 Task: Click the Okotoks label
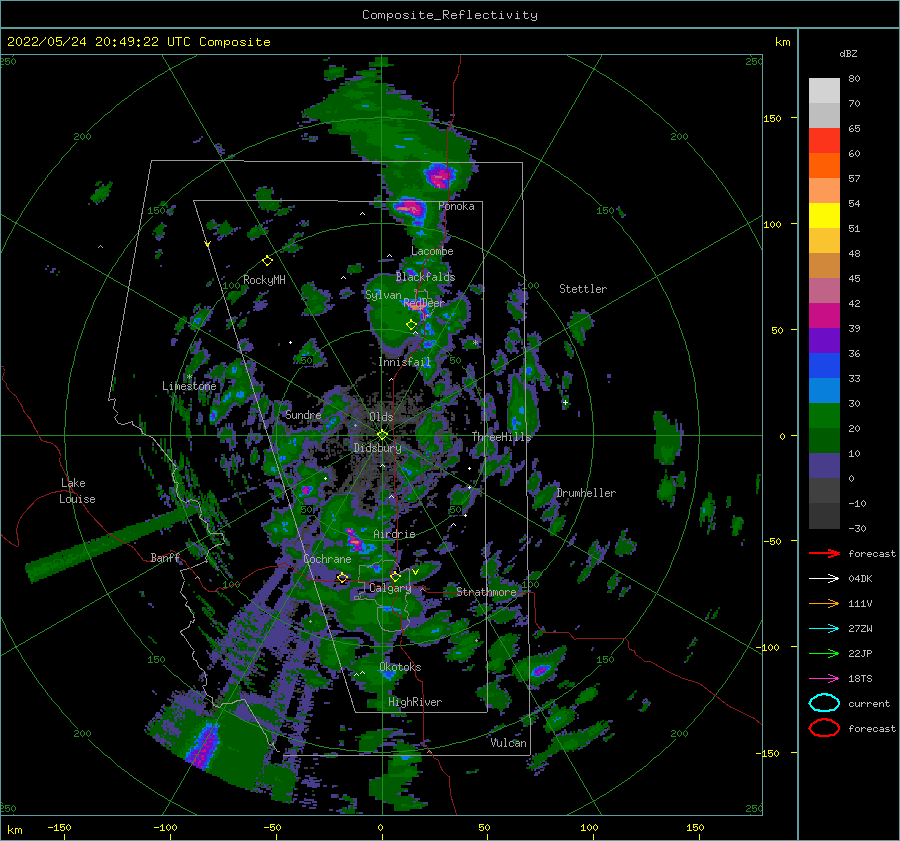[400, 667]
